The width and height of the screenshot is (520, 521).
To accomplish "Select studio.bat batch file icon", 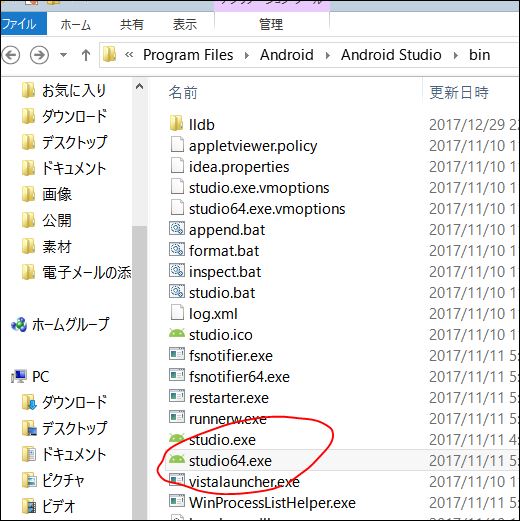I will (177, 292).
